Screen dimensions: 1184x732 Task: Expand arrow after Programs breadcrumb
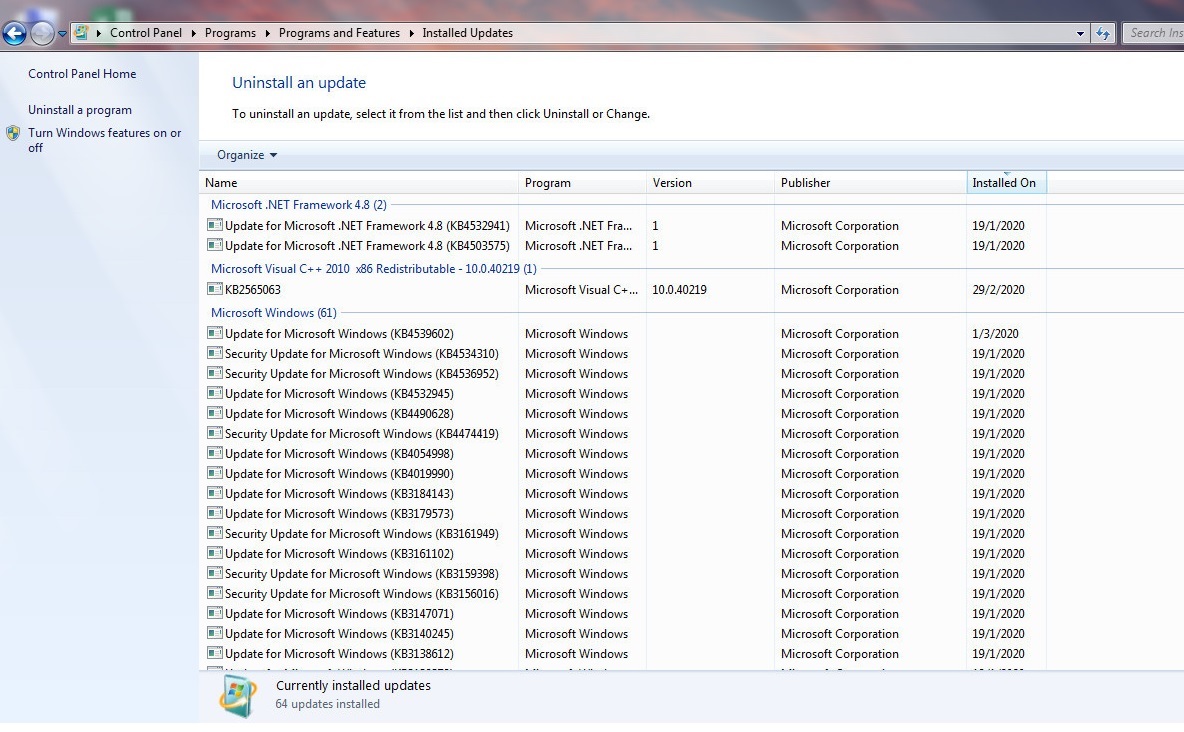(267, 33)
